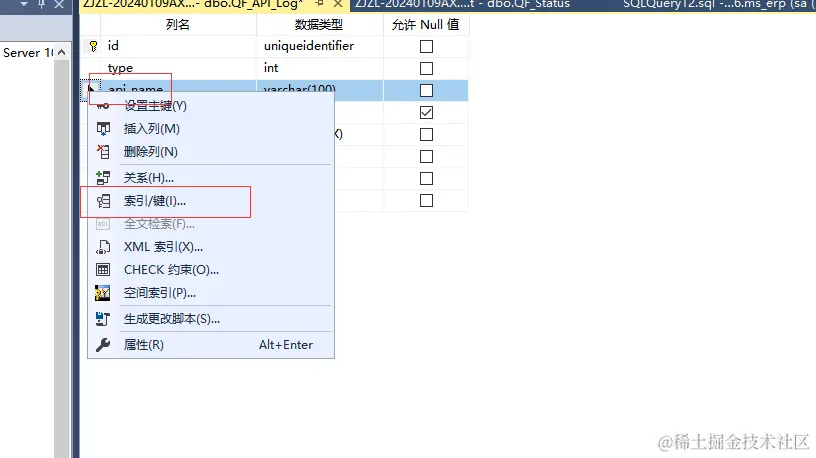Click the api_name row selector arrow

click(92, 90)
